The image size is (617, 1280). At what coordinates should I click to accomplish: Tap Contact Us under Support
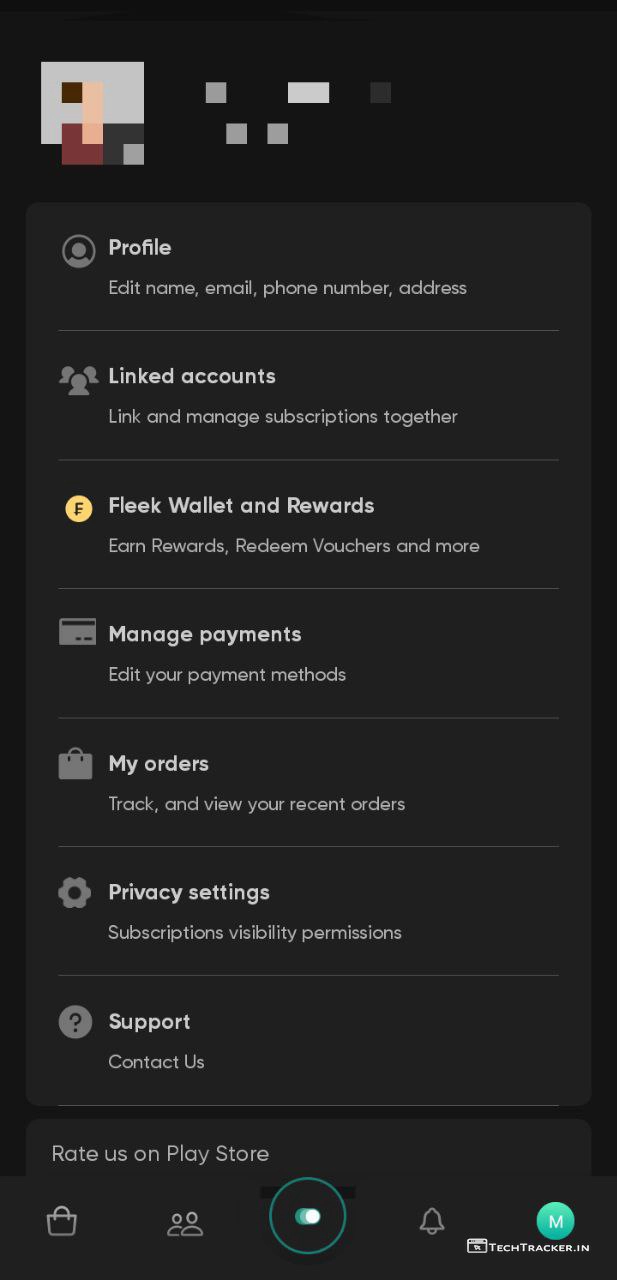(x=156, y=1062)
